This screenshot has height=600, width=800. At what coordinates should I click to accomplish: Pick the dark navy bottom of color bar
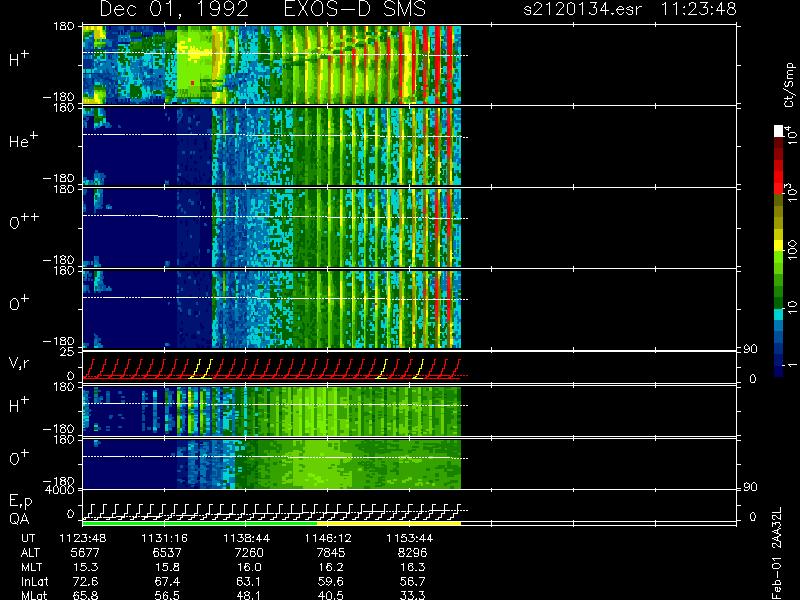coord(779,370)
